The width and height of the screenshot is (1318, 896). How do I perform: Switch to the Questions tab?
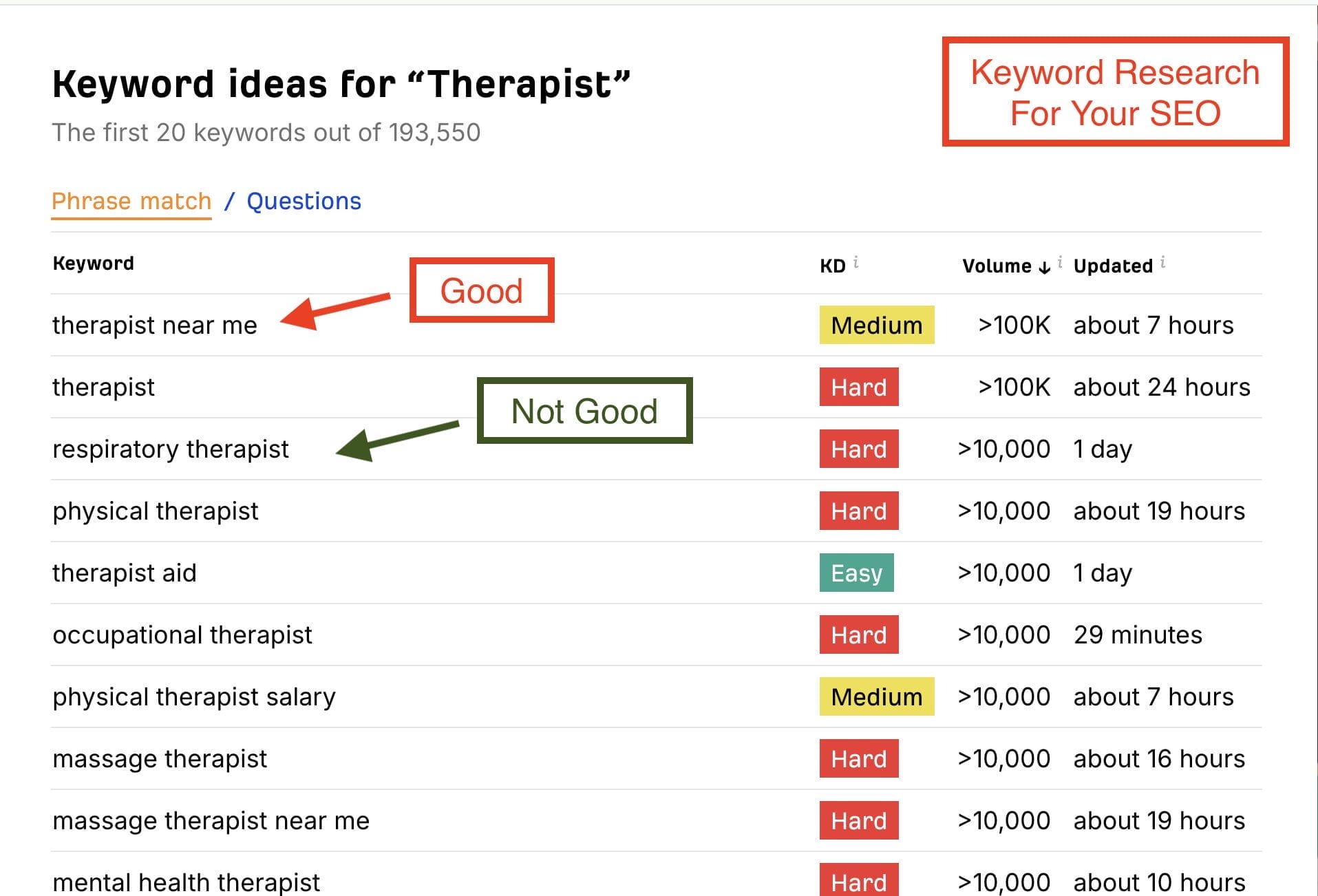(x=304, y=201)
